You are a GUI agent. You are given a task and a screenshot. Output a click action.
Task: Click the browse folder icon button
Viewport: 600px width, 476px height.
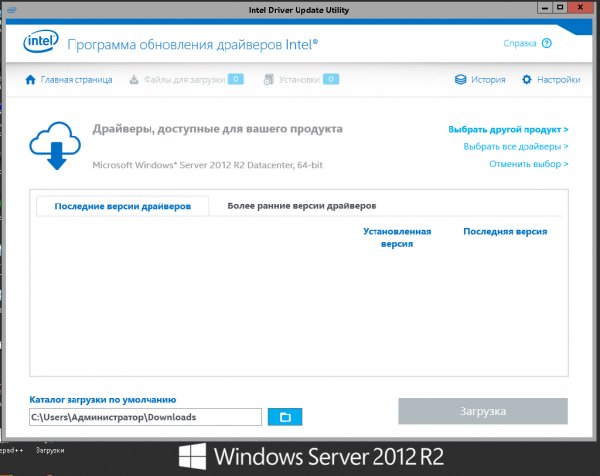285,417
